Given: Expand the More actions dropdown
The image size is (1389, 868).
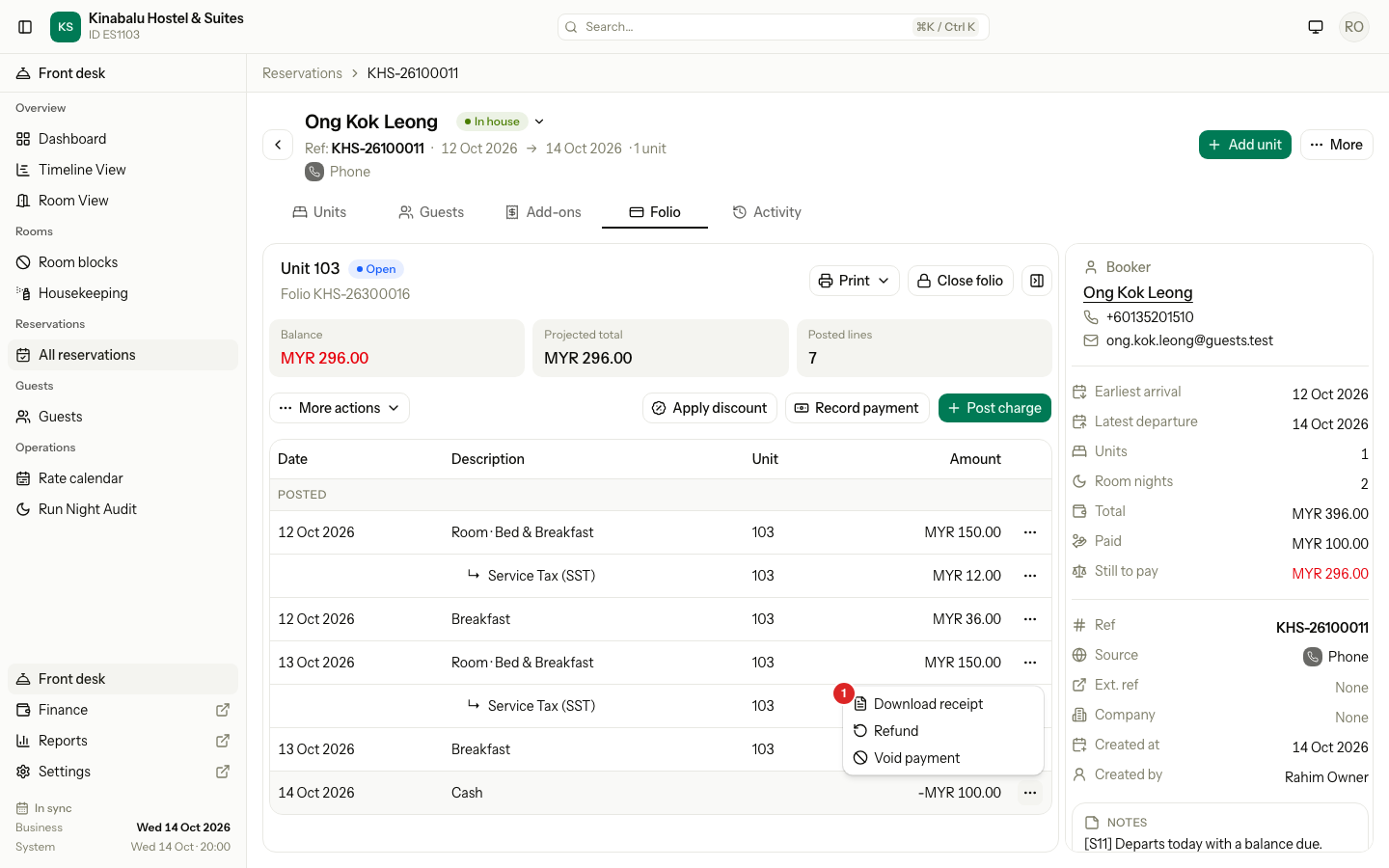Looking at the screenshot, I should pos(340,408).
